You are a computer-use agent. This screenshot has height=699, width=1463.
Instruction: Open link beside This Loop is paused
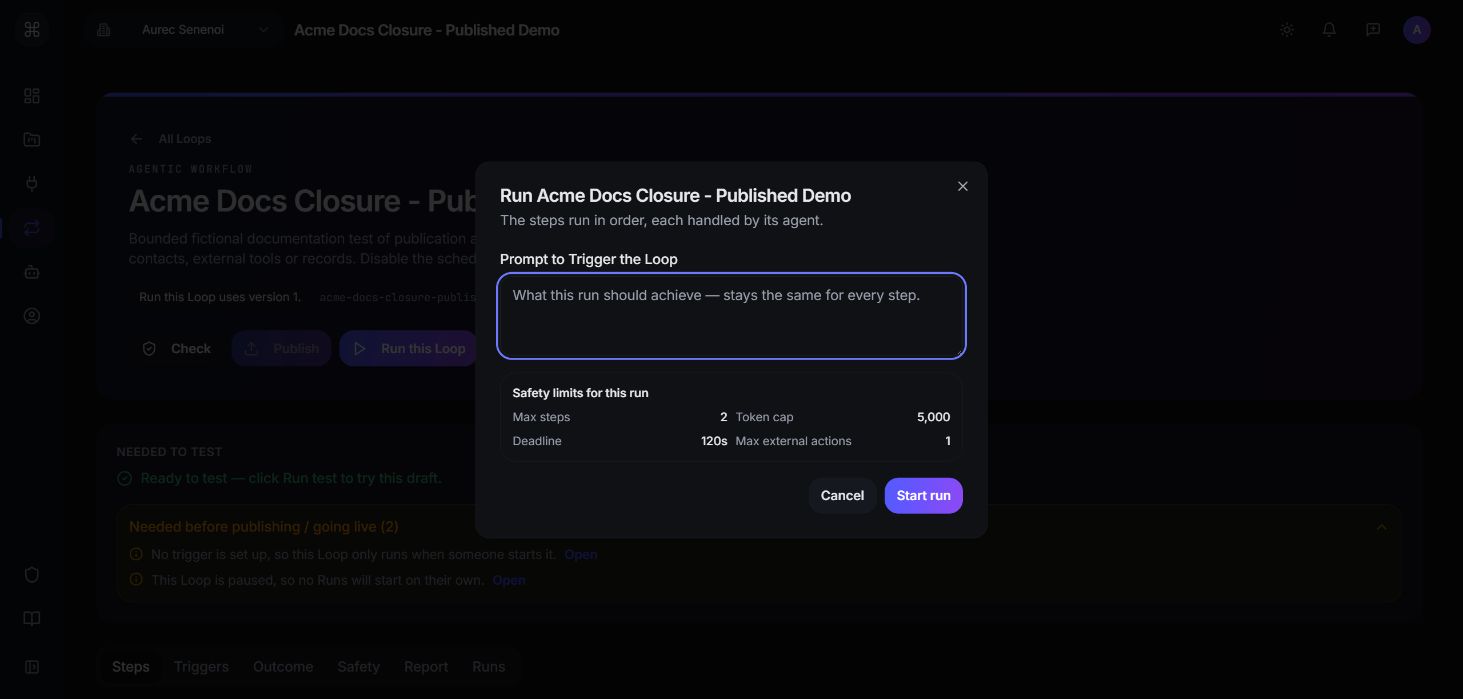click(509, 581)
